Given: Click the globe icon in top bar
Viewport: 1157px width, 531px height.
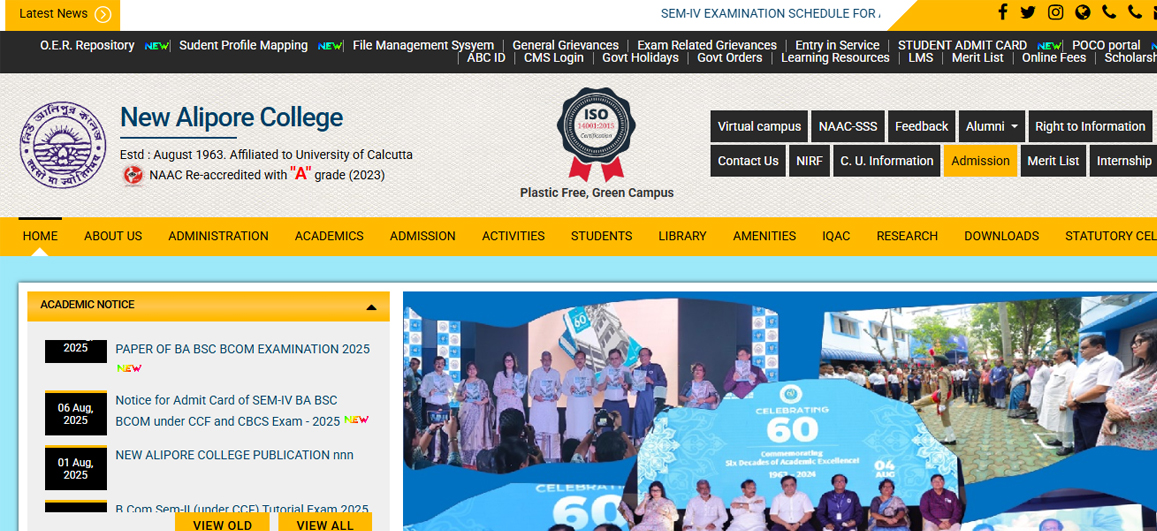Looking at the screenshot, I should pos(1082,12).
